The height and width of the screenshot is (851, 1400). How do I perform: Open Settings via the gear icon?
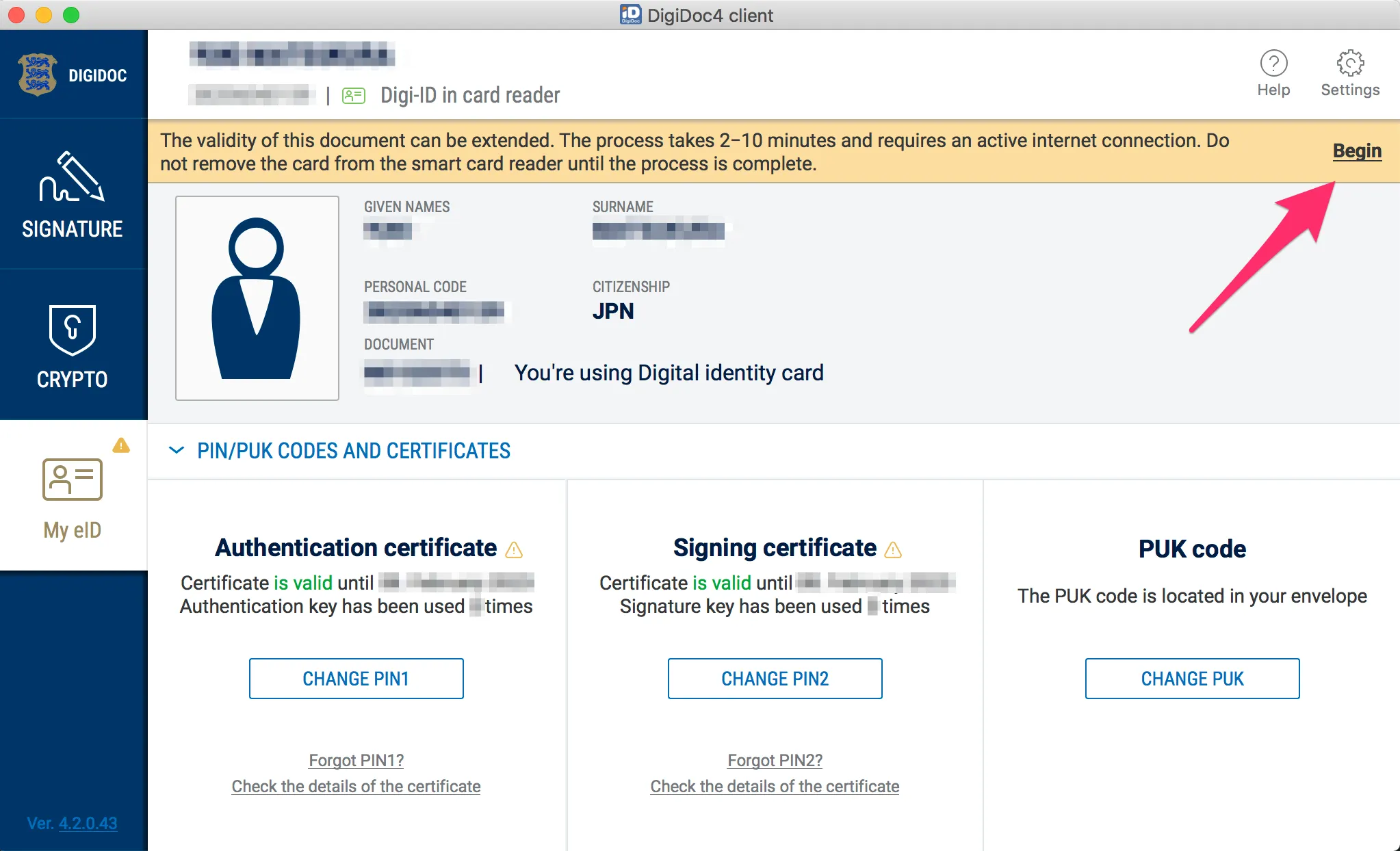pos(1350,64)
